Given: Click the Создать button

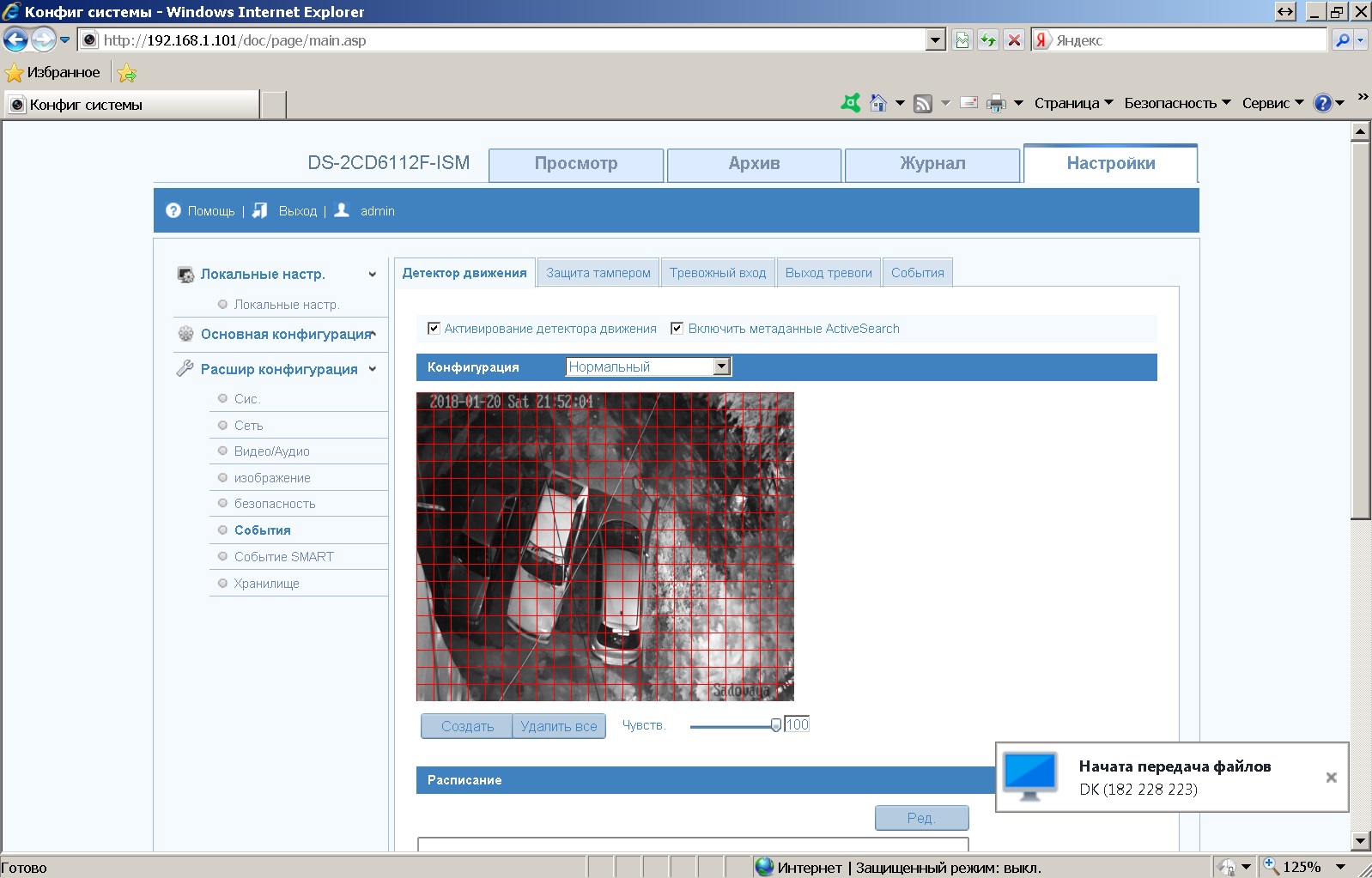Looking at the screenshot, I should (x=467, y=726).
